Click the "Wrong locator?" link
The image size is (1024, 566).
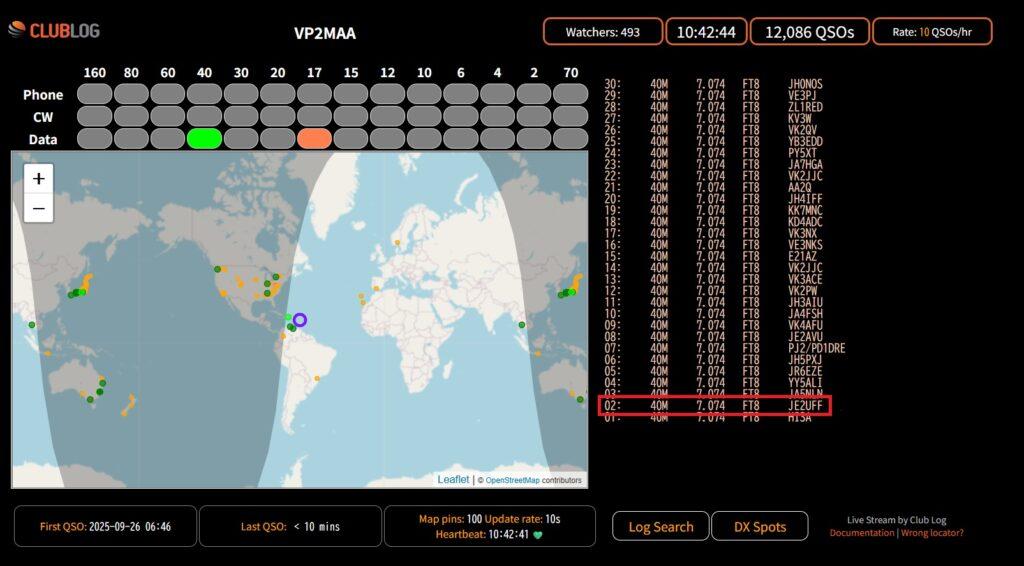point(933,533)
